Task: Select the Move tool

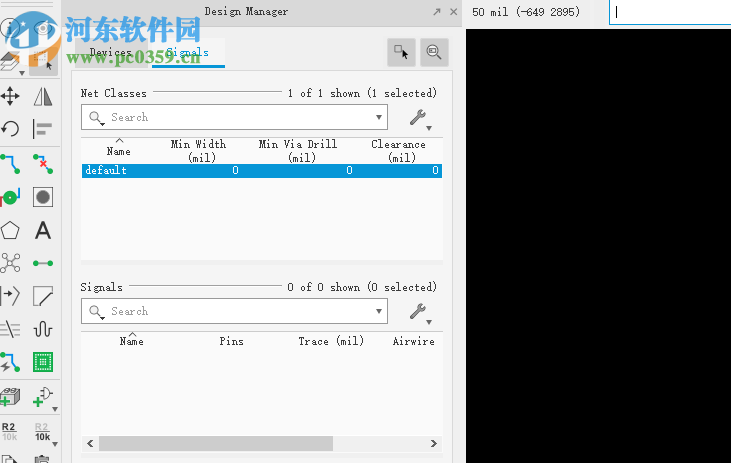Action: [x=10, y=97]
